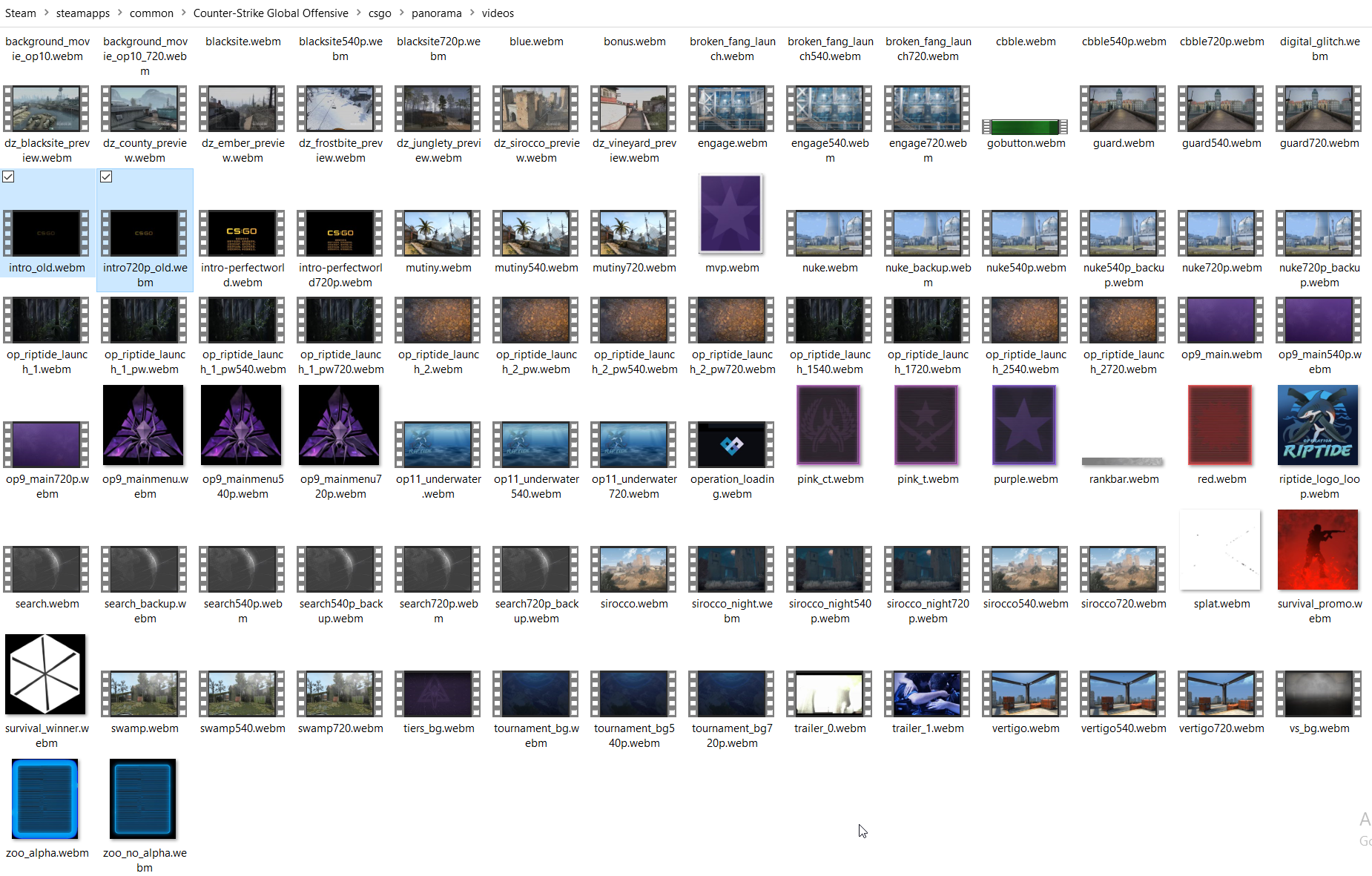Viewport: 1372px width, 876px height.
Task: Select the guard.webm video thumbnail
Action: coord(1123,108)
